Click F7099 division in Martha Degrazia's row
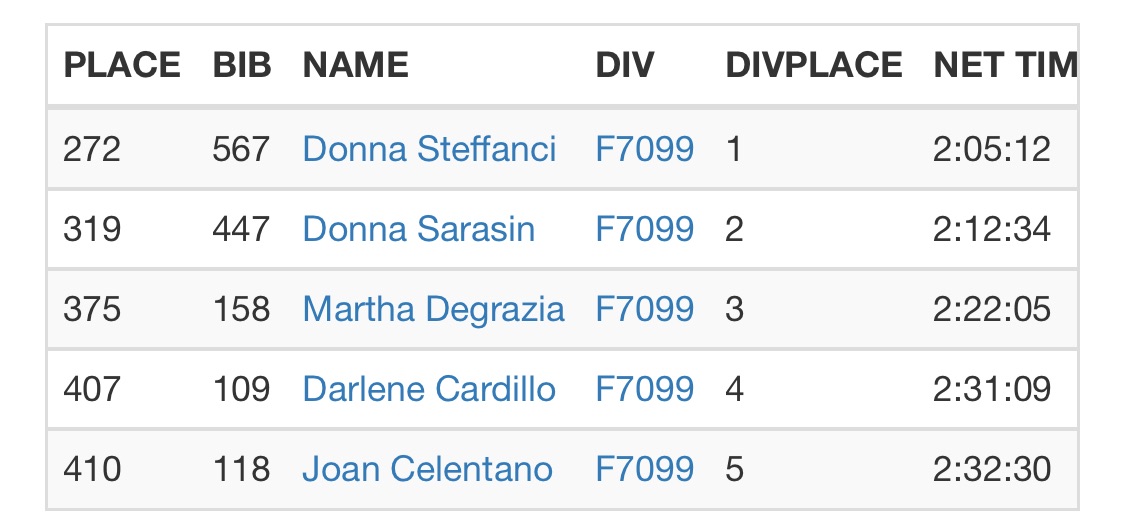Viewport: 1125px width, 522px height. click(644, 309)
